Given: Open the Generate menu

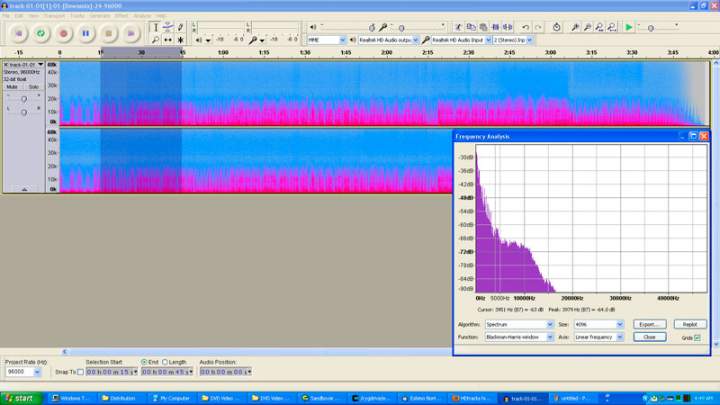Looking at the screenshot, I should (x=100, y=16).
